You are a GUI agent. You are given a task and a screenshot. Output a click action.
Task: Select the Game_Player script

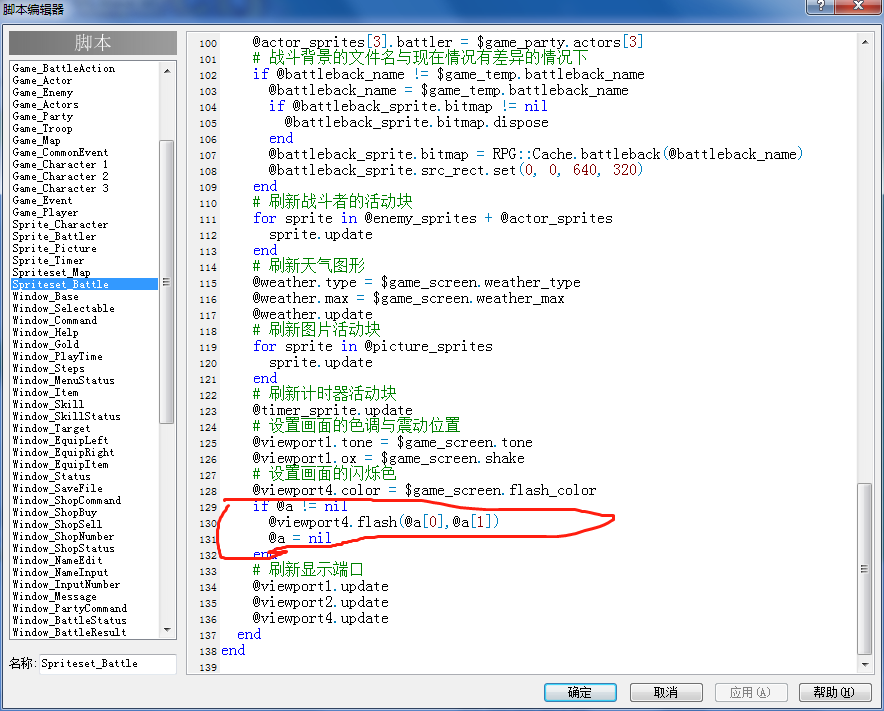coord(46,213)
